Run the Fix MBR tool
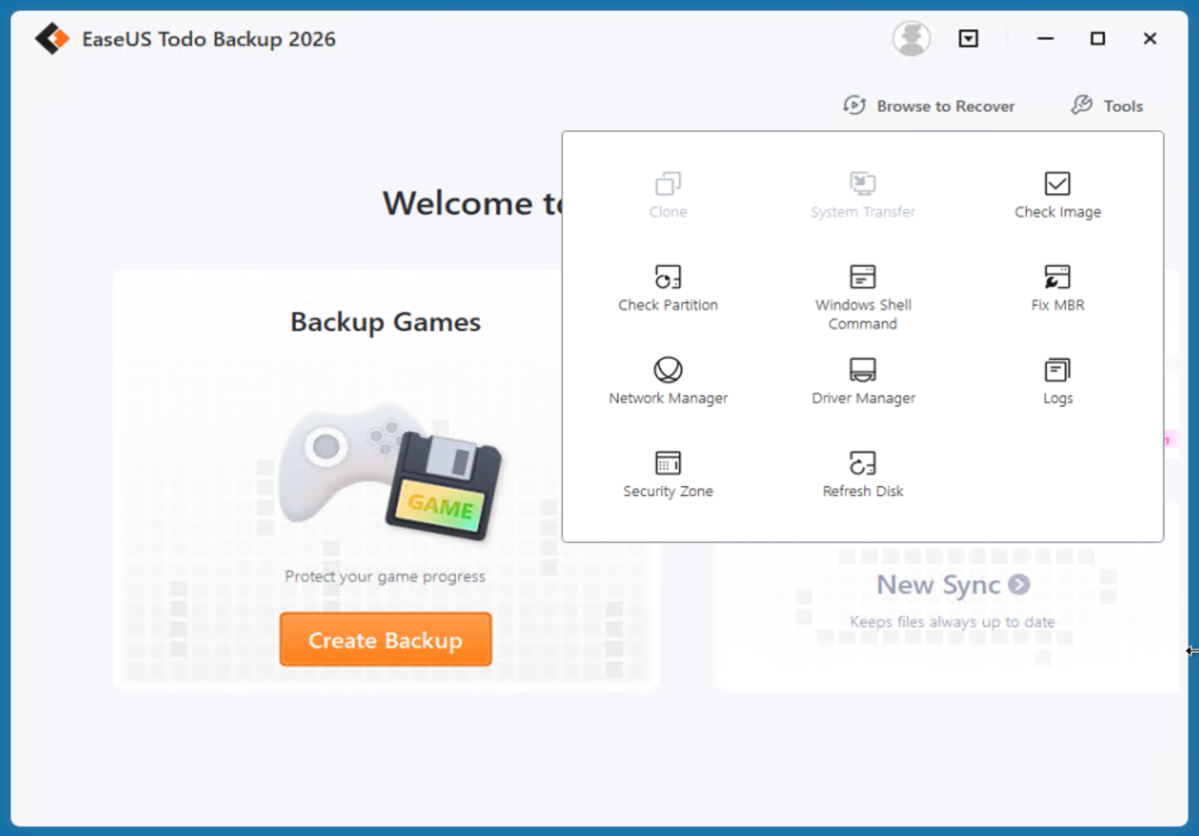 click(1058, 288)
